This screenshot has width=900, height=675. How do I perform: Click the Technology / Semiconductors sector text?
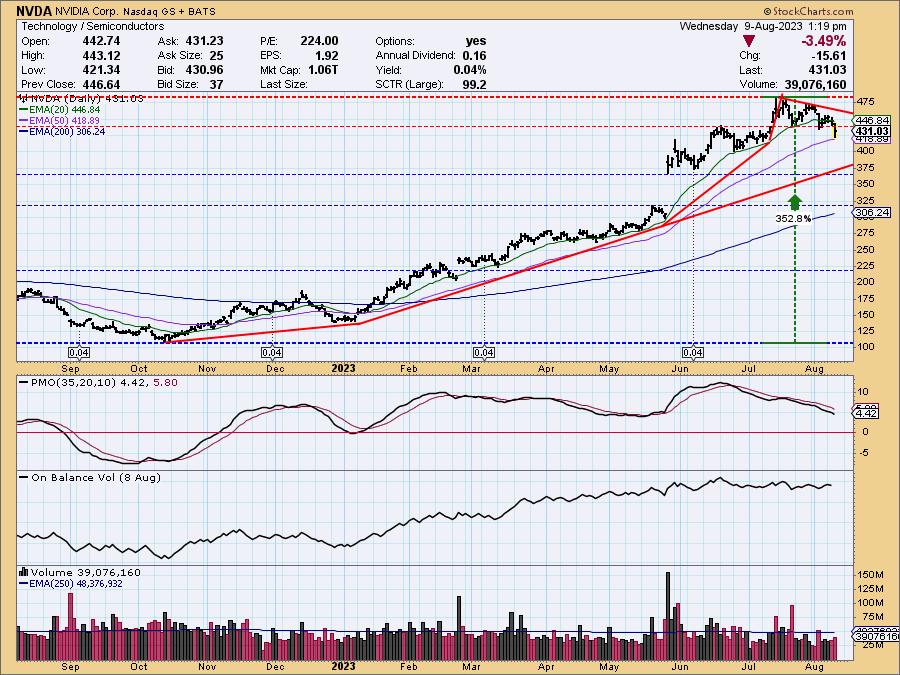(92, 26)
